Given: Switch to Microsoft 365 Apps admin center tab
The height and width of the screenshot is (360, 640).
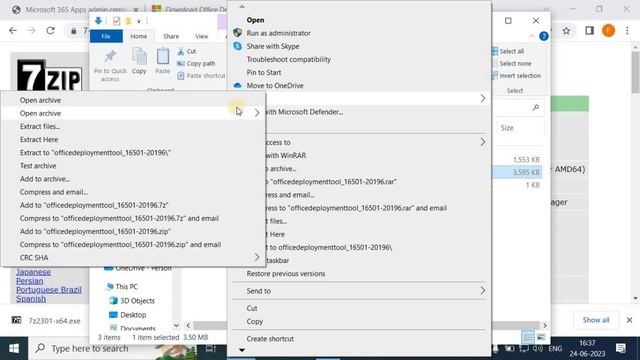Looking at the screenshot, I should pos(76,9).
